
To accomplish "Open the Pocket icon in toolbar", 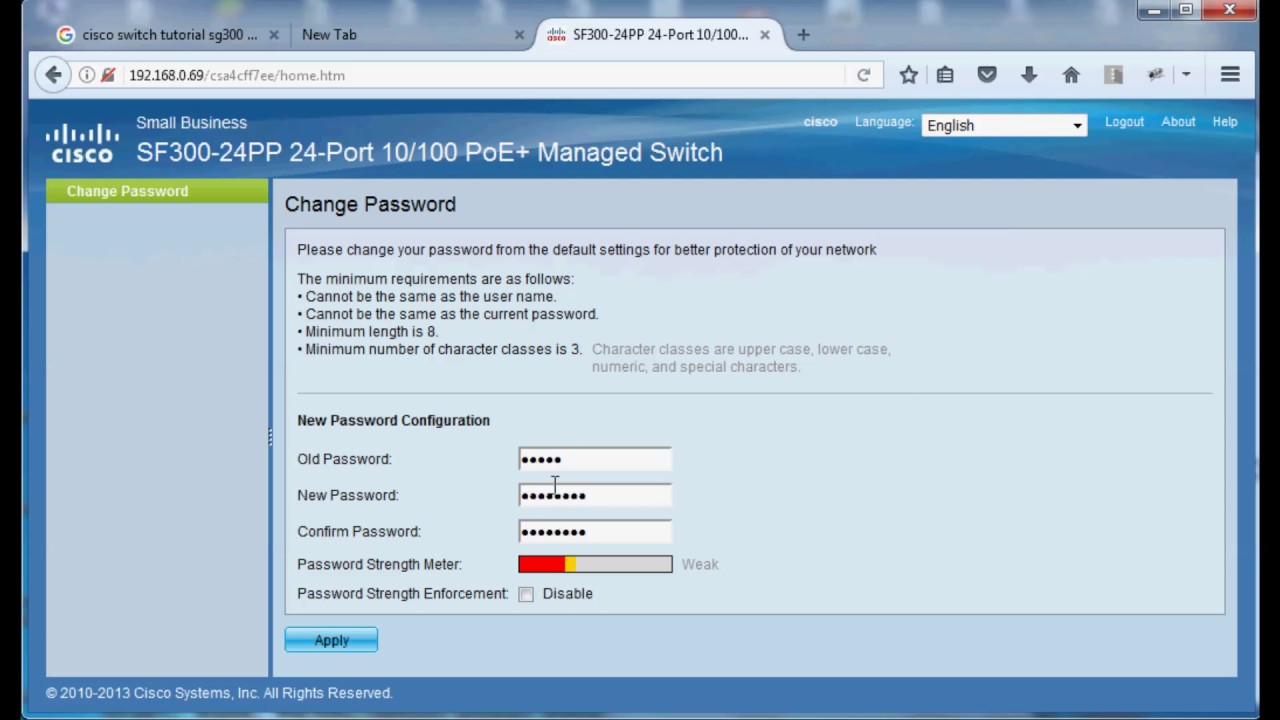I will click(987, 75).
